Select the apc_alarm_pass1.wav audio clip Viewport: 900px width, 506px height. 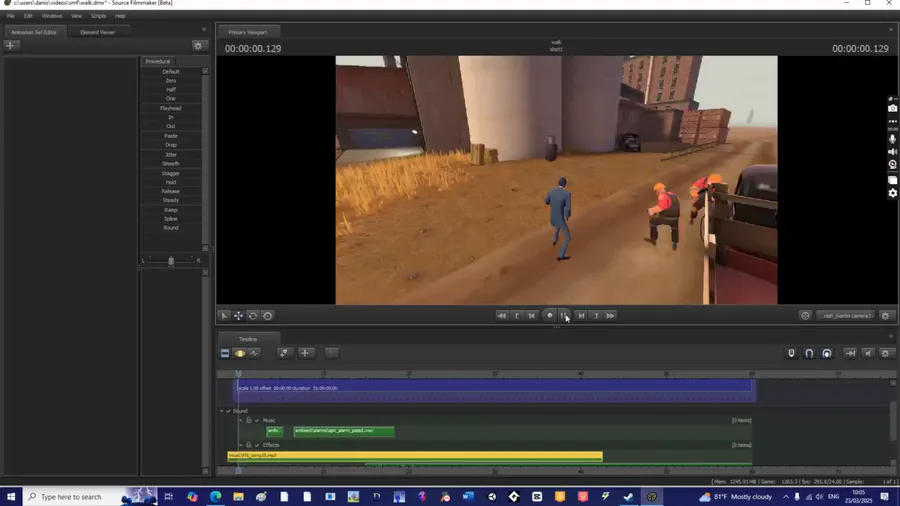click(344, 431)
